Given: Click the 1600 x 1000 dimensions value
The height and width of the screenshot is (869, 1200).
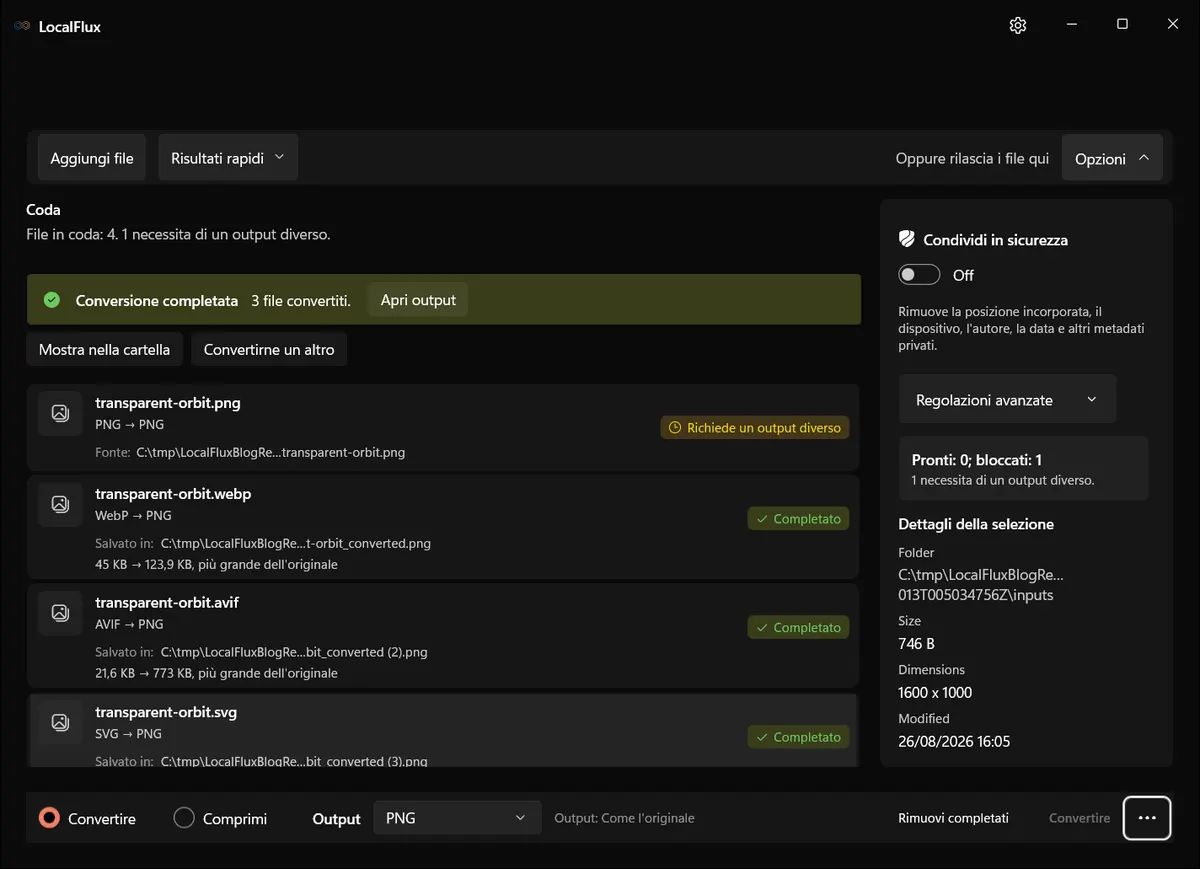Looking at the screenshot, I should [935, 692].
